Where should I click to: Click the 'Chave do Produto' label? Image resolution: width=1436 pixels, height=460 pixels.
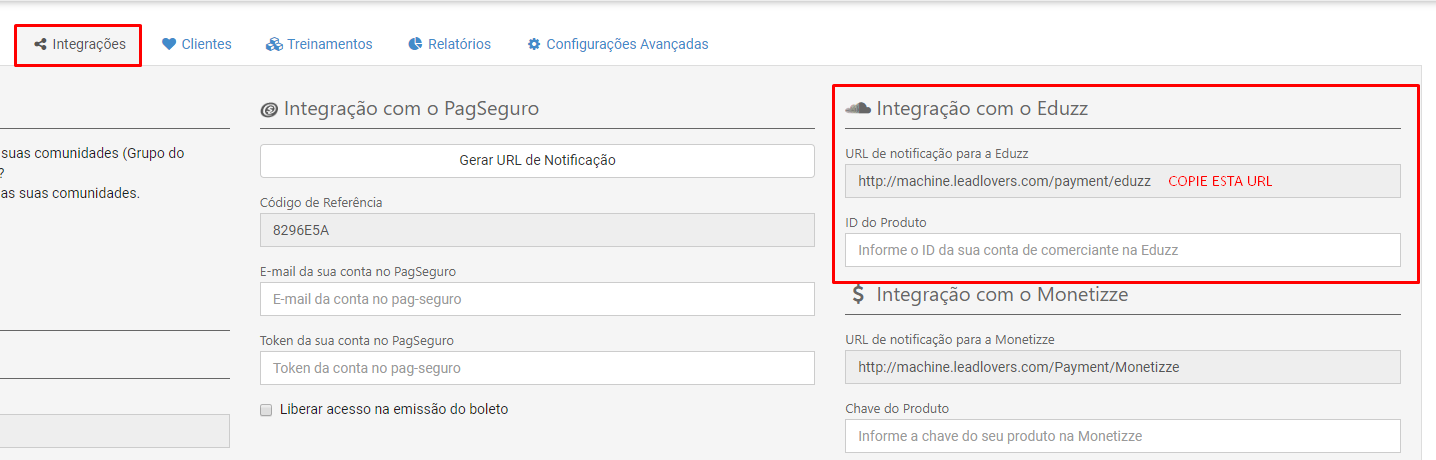pyautogui.click(x=896, y=408)
